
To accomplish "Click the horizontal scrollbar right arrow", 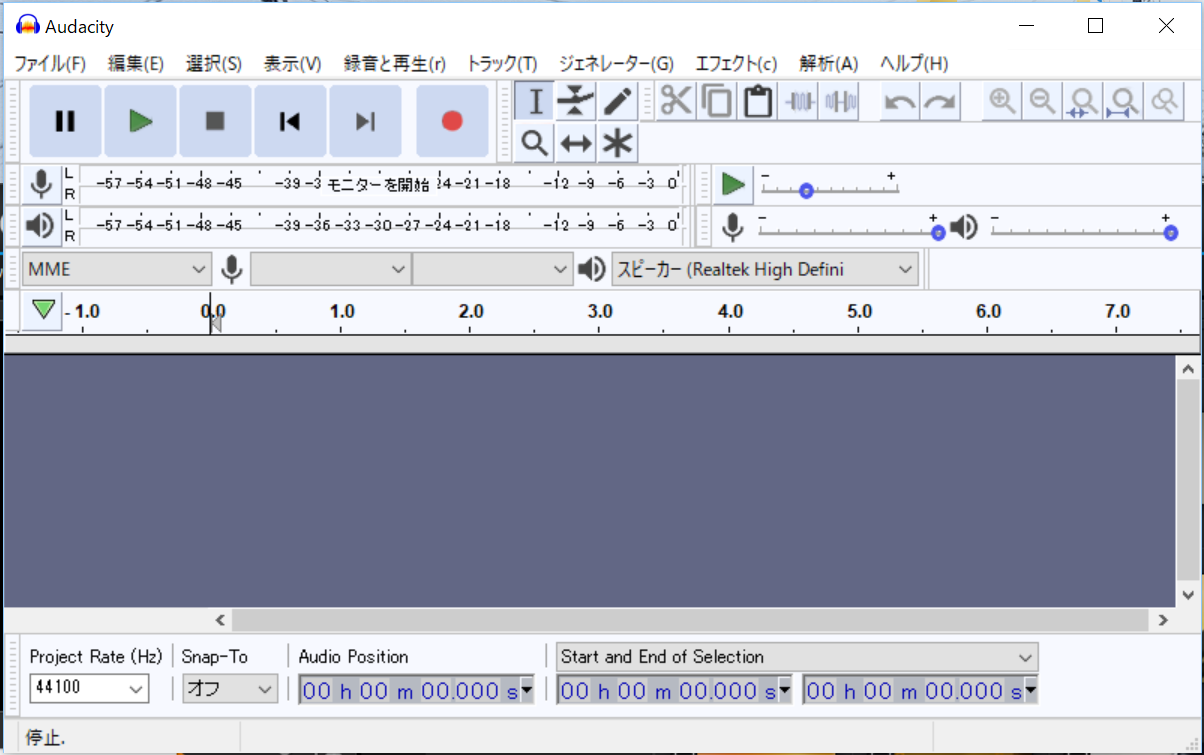I will coord(1163,620).
